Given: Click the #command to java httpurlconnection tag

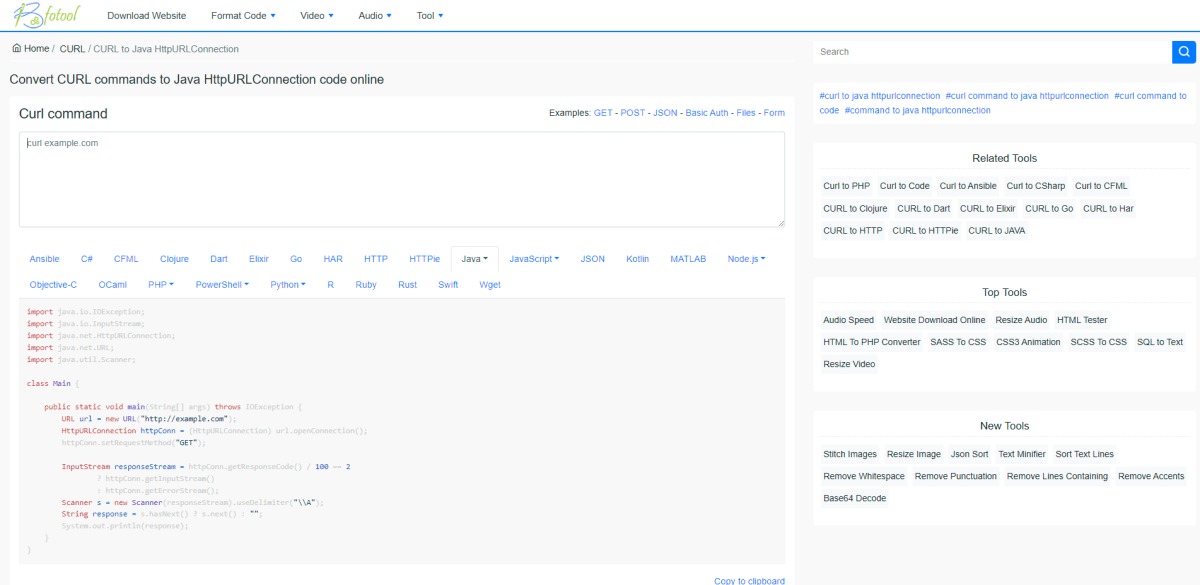Looking at the screenshot, I should [x=917, y=110].
